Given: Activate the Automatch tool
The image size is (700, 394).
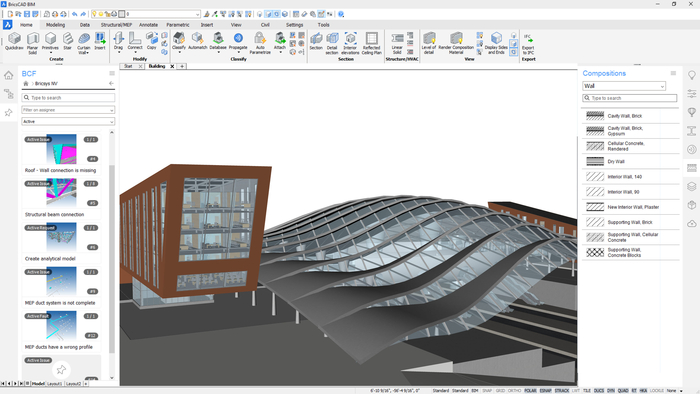Looking at the screenshot, I should 197,41.
